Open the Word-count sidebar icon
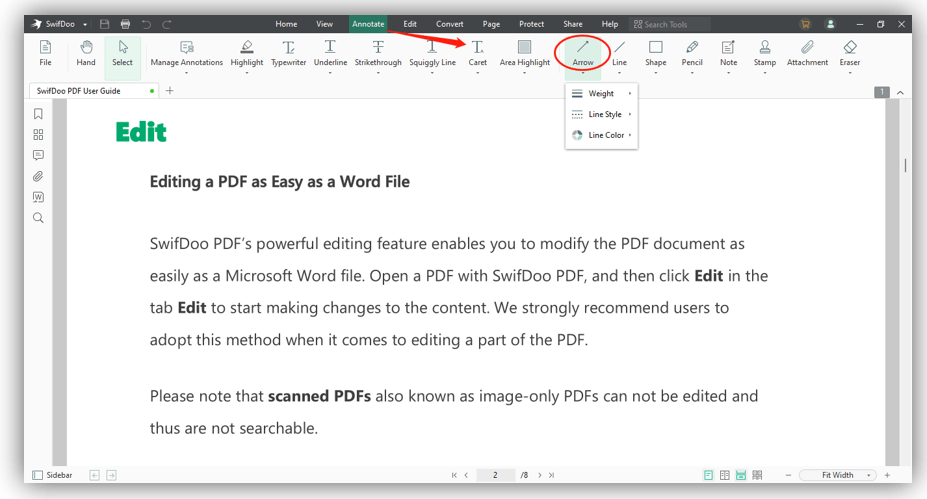This screenshot has height=499, width=927. (x=38, y=197)
